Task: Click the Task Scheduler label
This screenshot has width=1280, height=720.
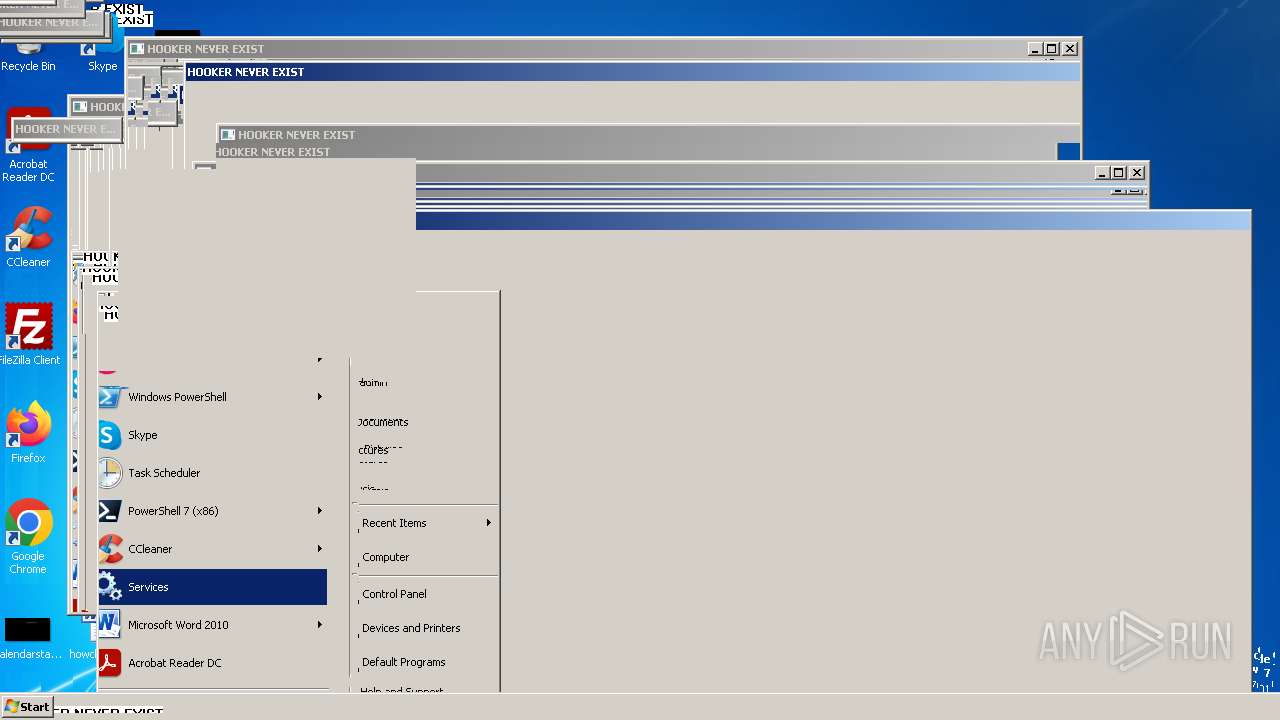Action: click(x=164, y=473)
